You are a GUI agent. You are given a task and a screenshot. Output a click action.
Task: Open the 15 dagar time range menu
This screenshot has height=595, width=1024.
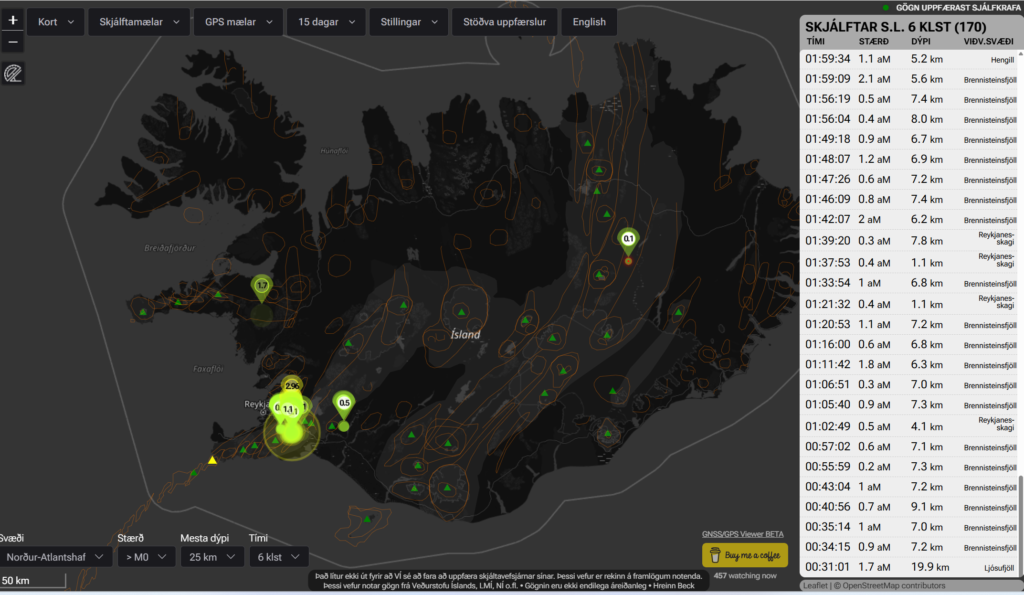pyautogui.click(x=326, y=22)
